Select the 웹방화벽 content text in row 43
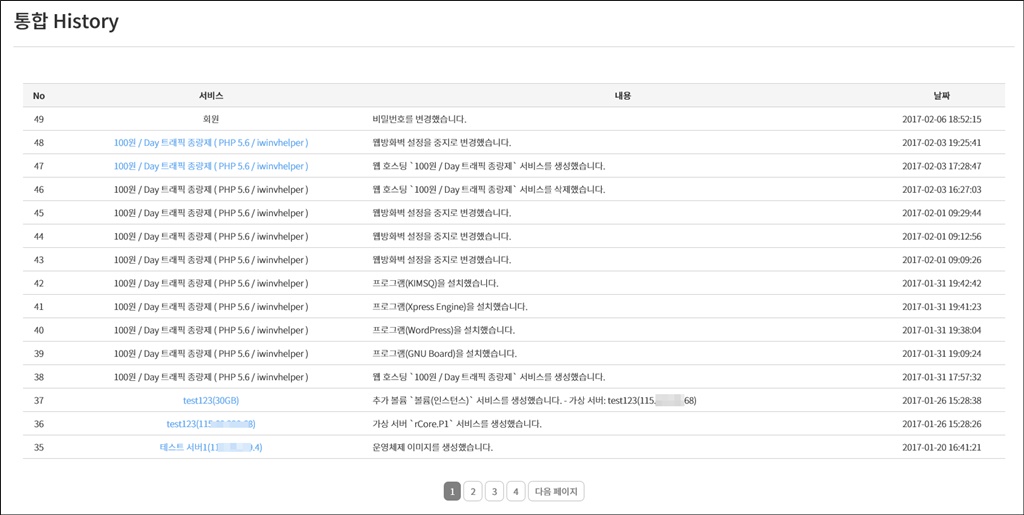Viewport: 1024px width, 515px height. pyautogui.click(x=441, y=260)
